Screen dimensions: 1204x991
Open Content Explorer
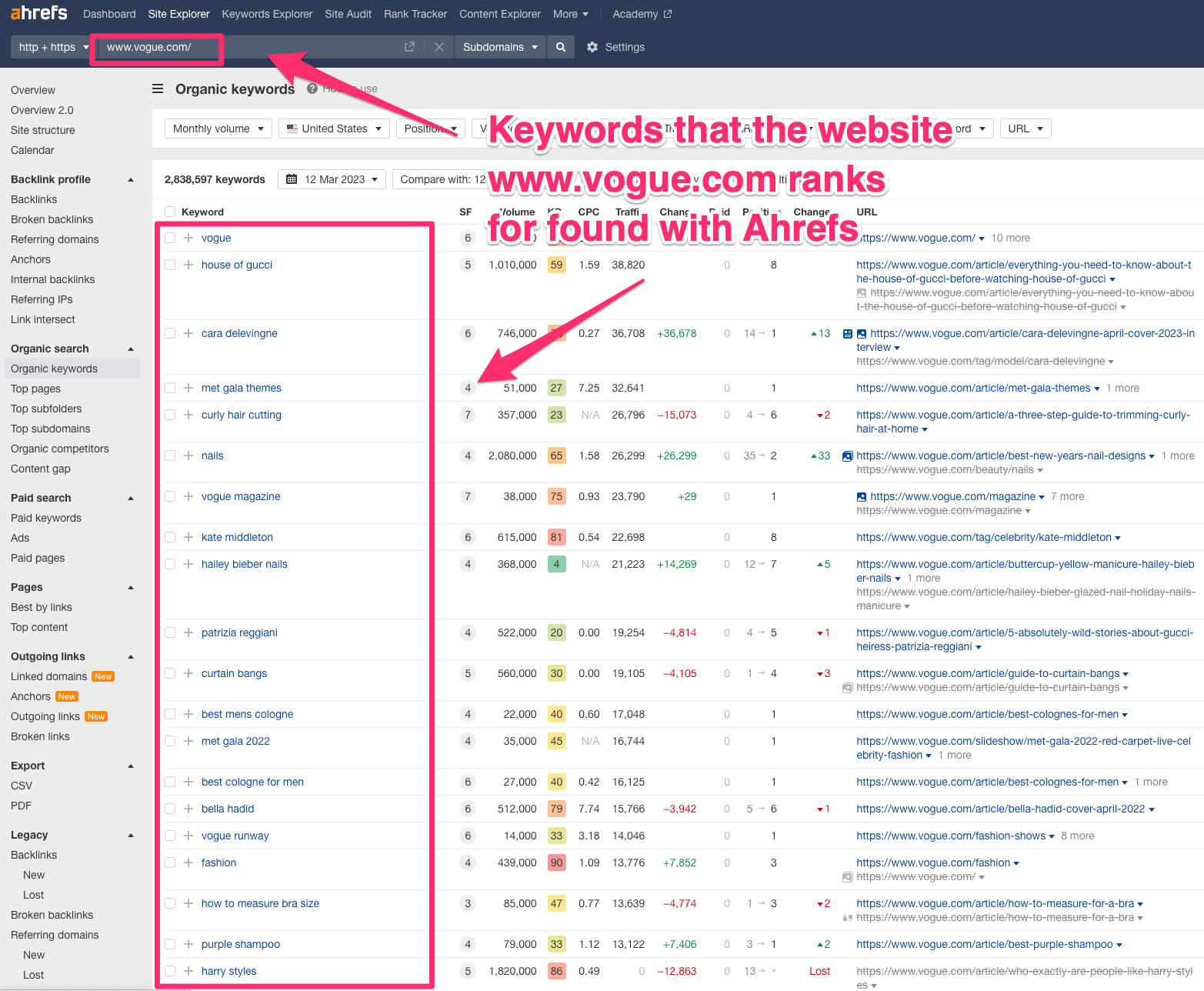tap(500, 14)
